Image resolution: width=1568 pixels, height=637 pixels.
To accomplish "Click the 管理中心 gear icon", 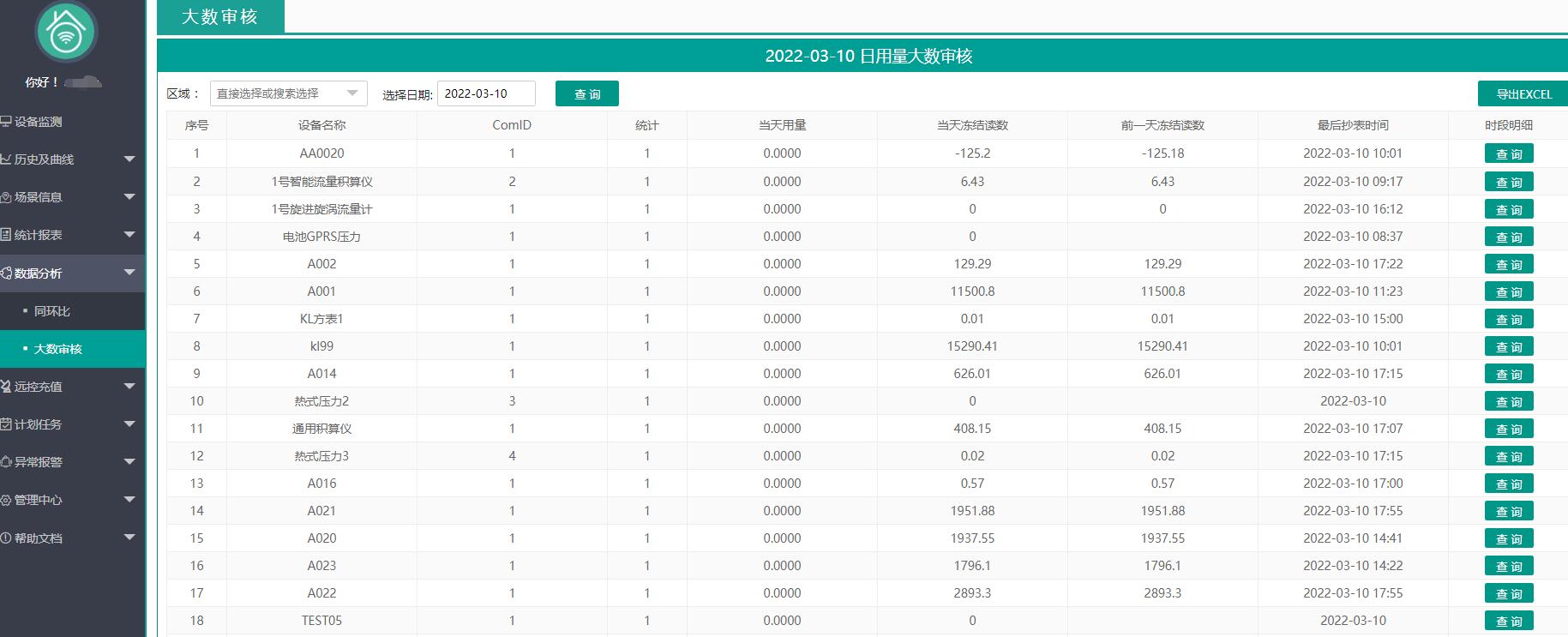I will [x=6, y=500].
